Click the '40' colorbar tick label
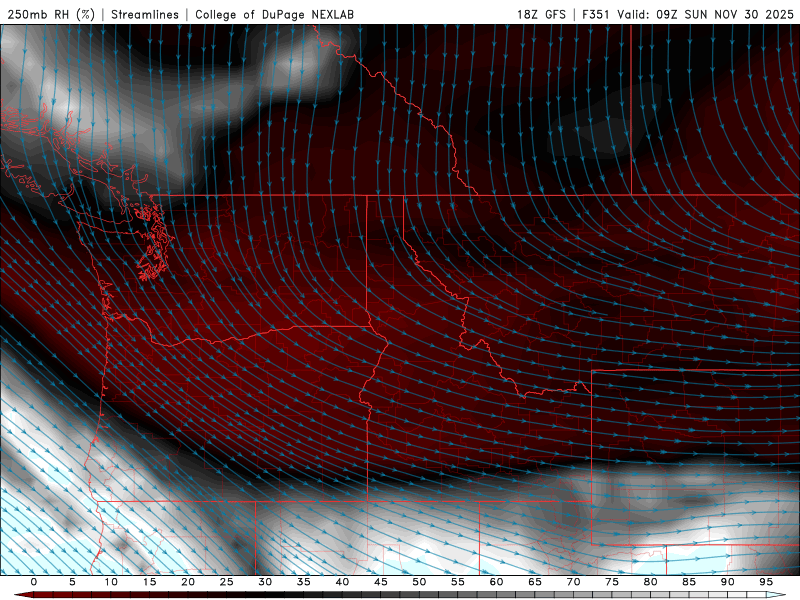 tap(342, 582)
